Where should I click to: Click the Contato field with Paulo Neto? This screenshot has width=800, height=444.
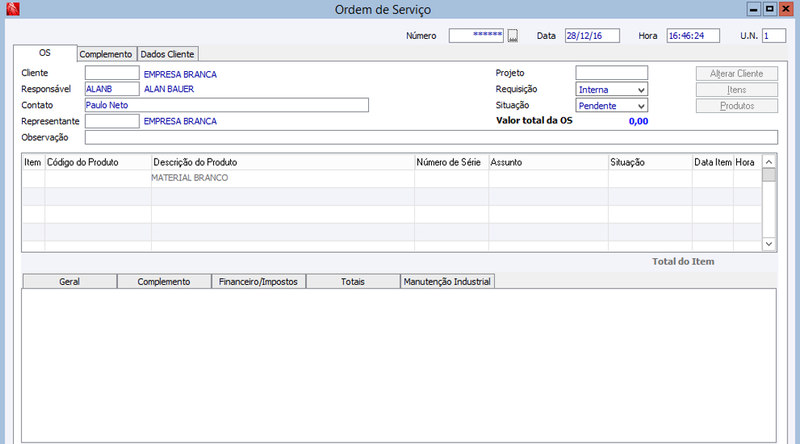point(227,105)
